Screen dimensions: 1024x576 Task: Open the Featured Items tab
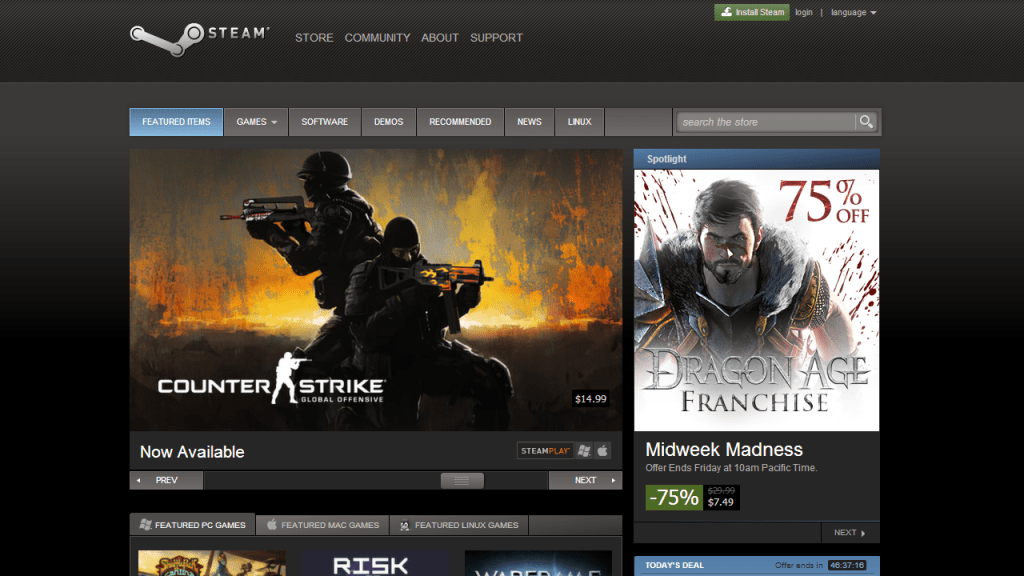176,122
